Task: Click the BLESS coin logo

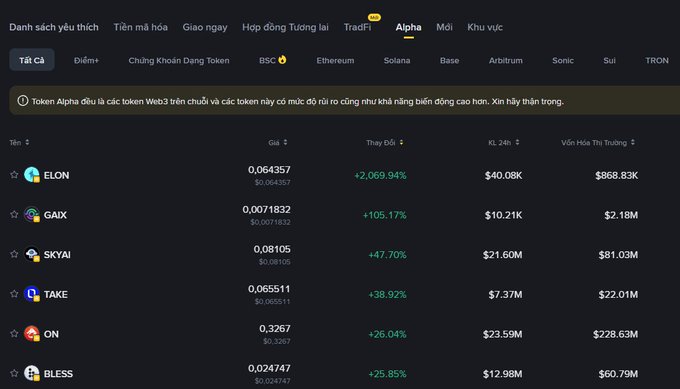Action: [32, 373]
